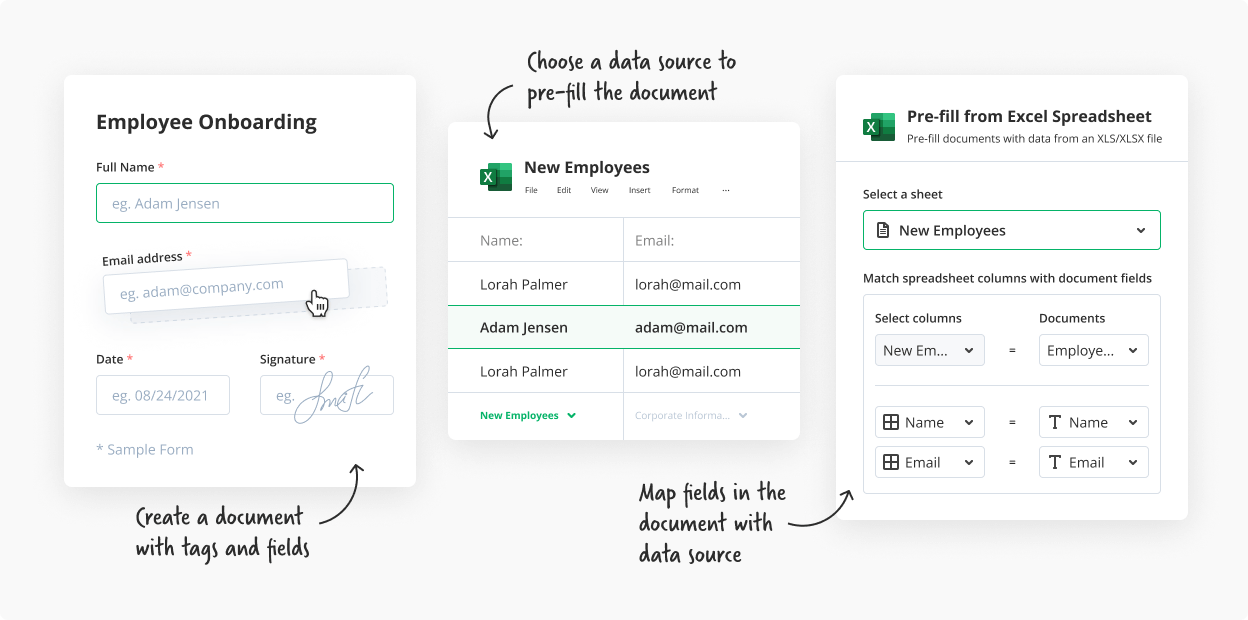The width and height of the screenshot is (1248, 620).
Task: Click the Date input showing eg. 08/24/2021
Action: click(x=163, y=394)
